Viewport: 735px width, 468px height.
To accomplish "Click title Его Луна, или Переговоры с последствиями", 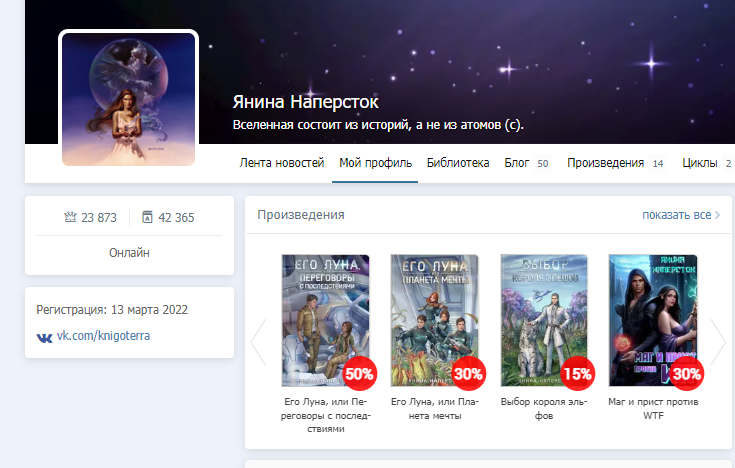I will click(x=326, y=415).
